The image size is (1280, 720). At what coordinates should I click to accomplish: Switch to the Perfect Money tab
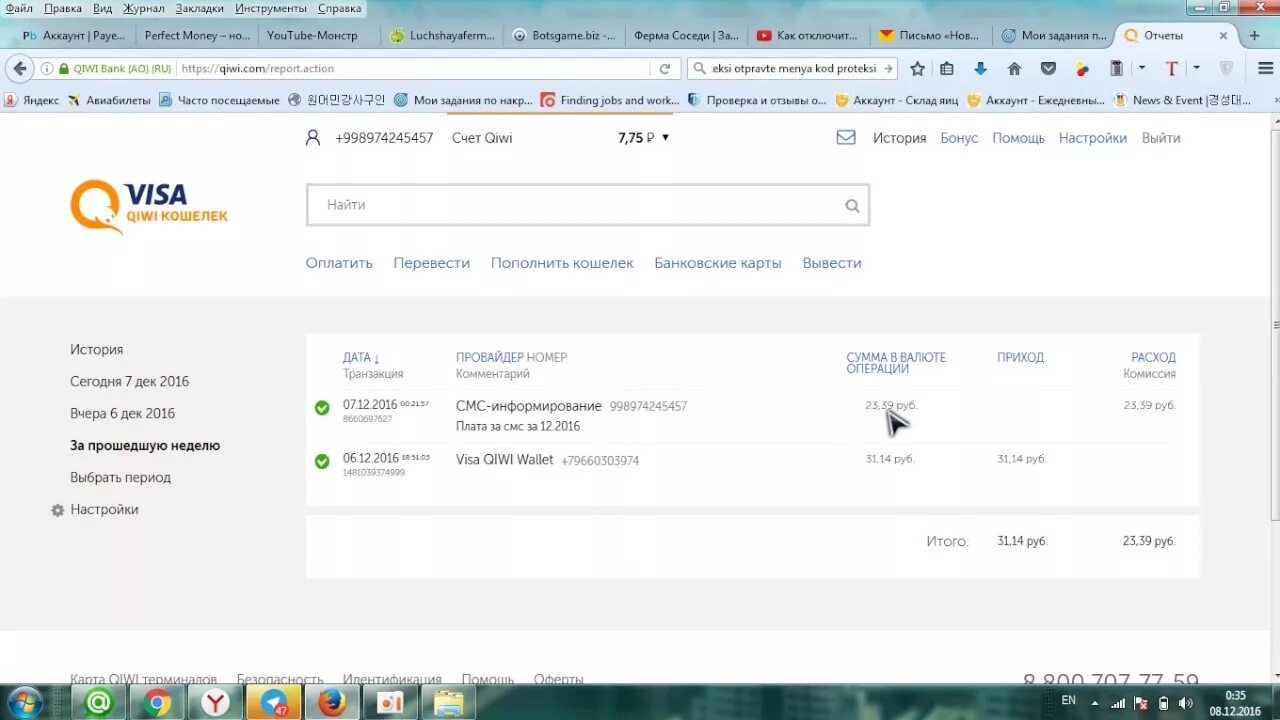198,35
